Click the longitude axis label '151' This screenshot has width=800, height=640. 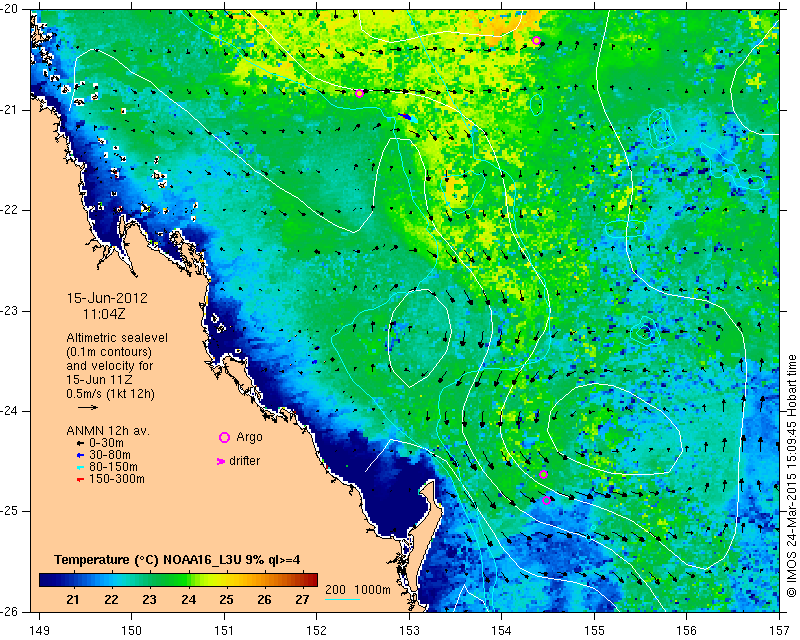click(x=224, y=631)
